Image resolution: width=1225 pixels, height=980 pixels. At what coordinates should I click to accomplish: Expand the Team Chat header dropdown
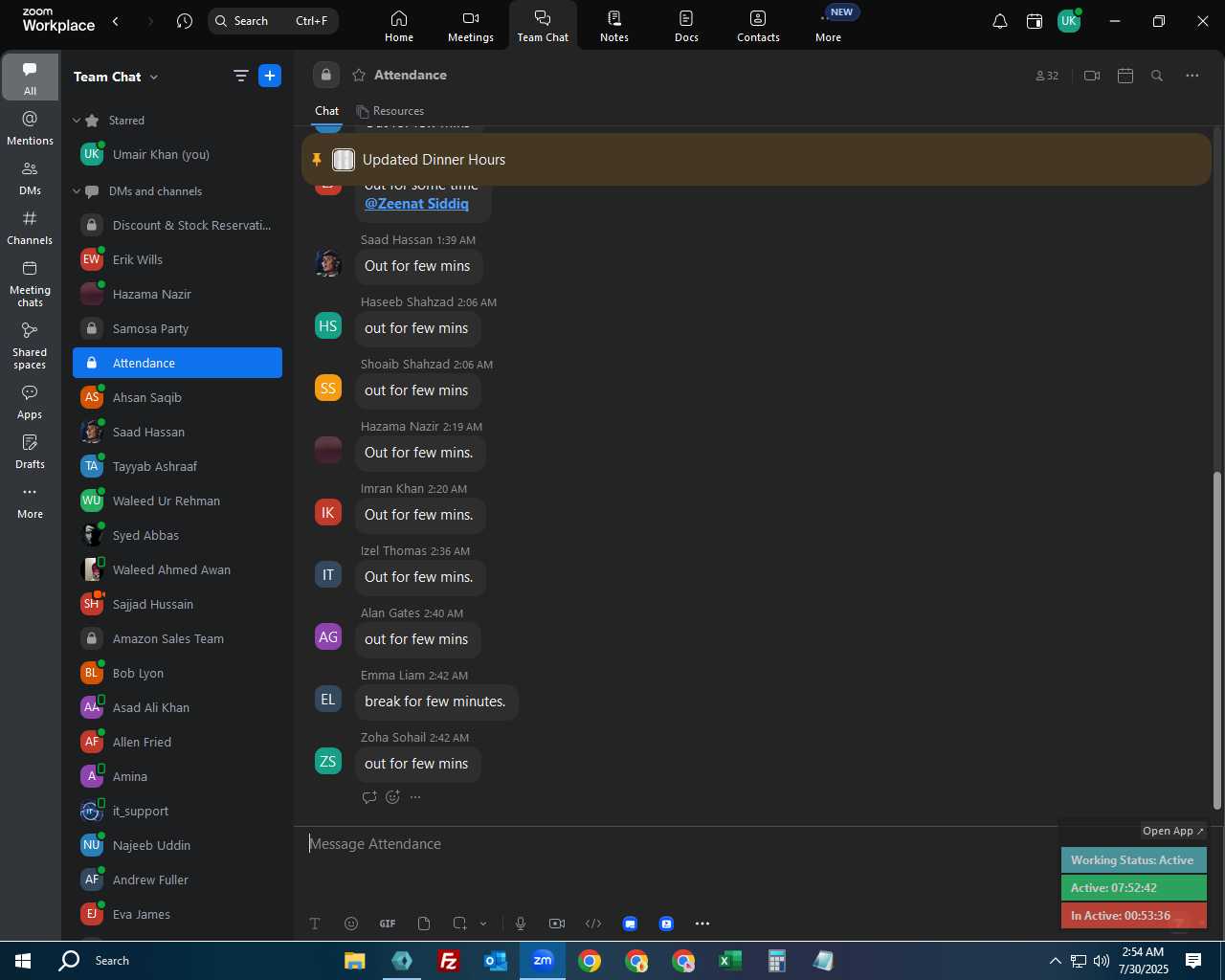point(154,77)
